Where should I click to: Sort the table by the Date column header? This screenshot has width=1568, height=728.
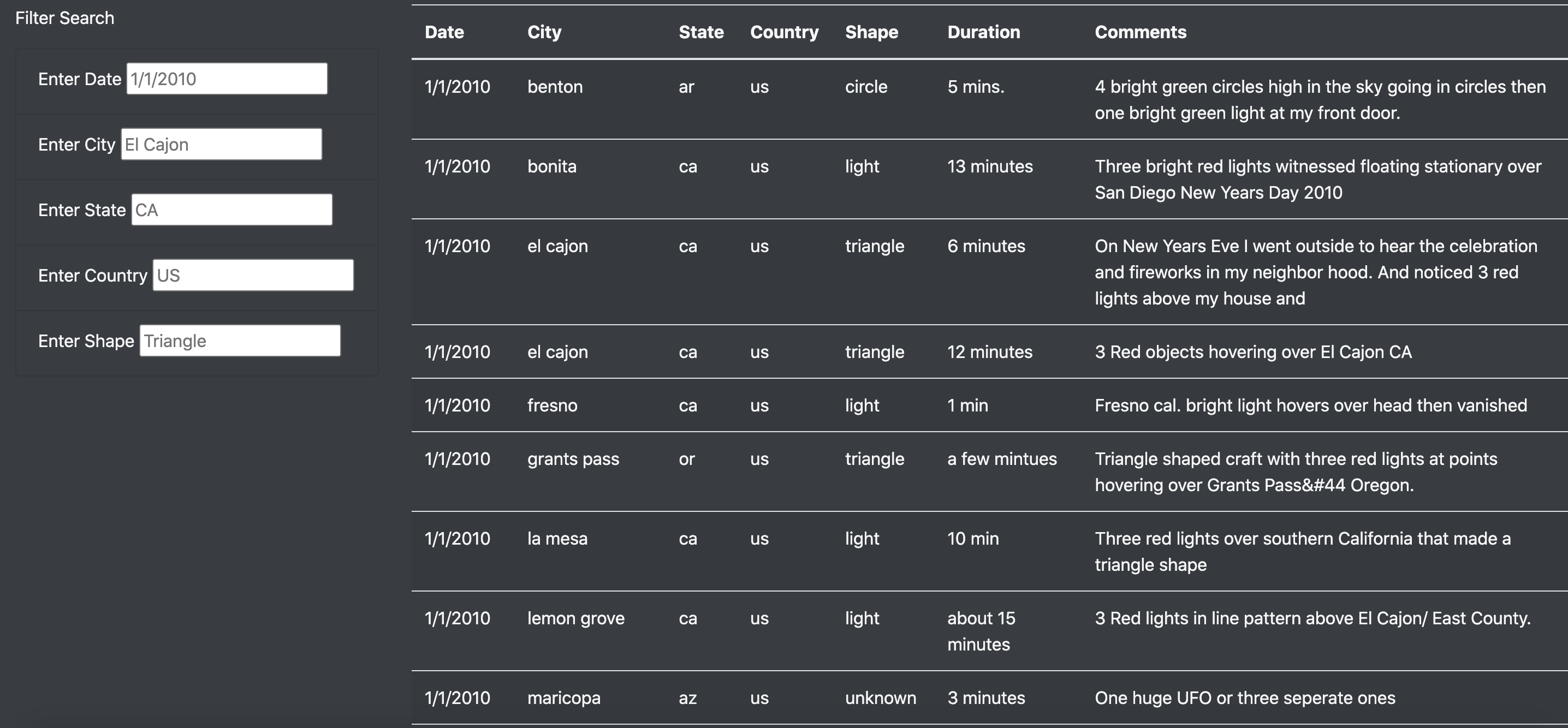(x=444, y=32)
